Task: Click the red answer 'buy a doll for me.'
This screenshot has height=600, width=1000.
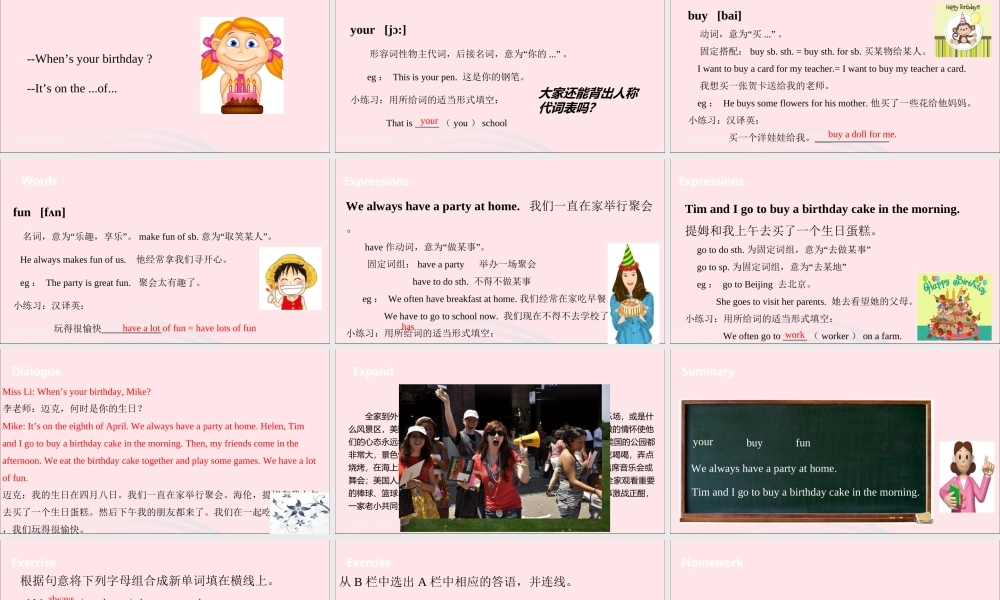Action: pos(862,135)
